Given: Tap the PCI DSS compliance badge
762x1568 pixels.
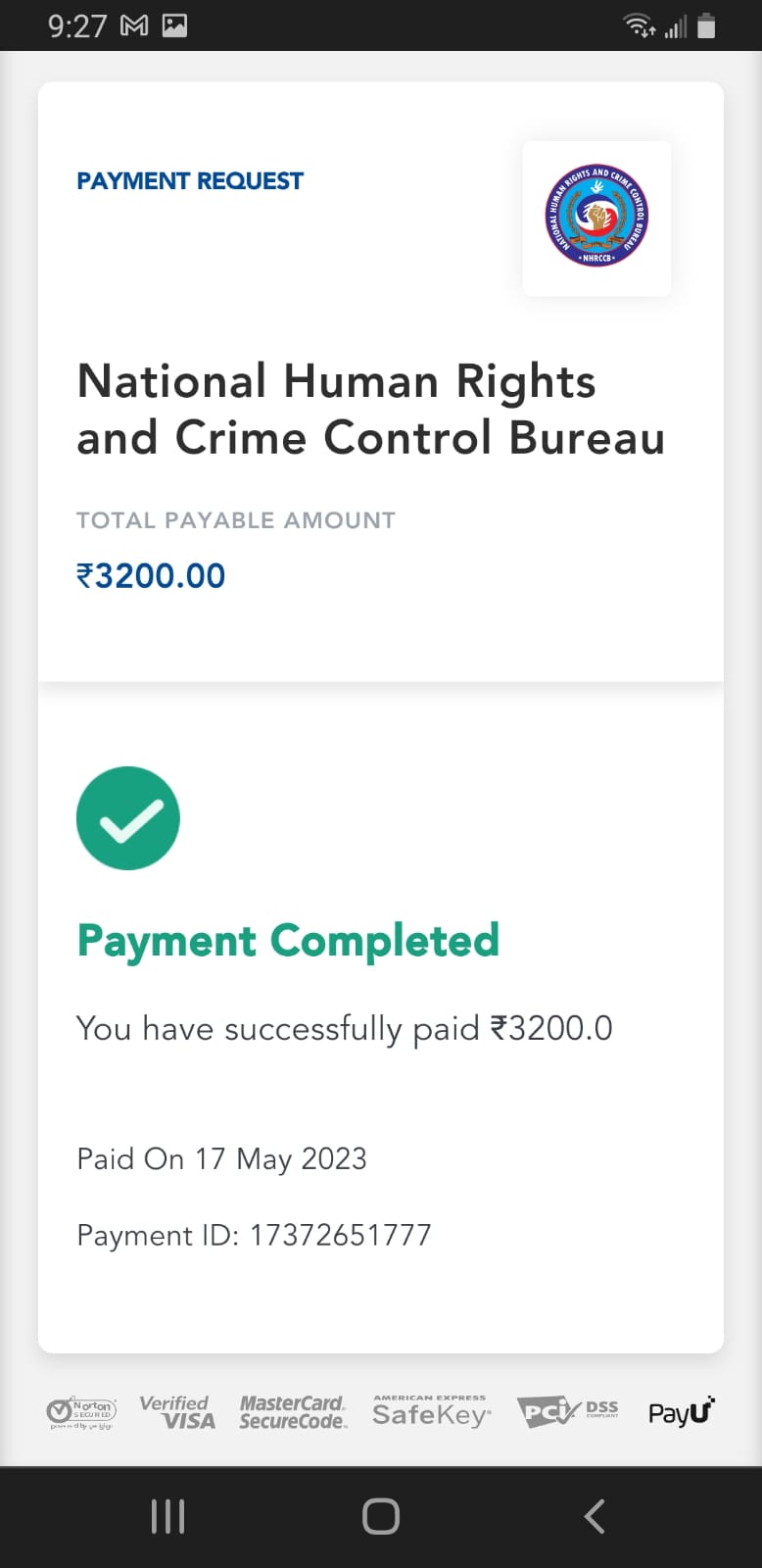Looking at the screenshot, I should (x=567, y=1412).
